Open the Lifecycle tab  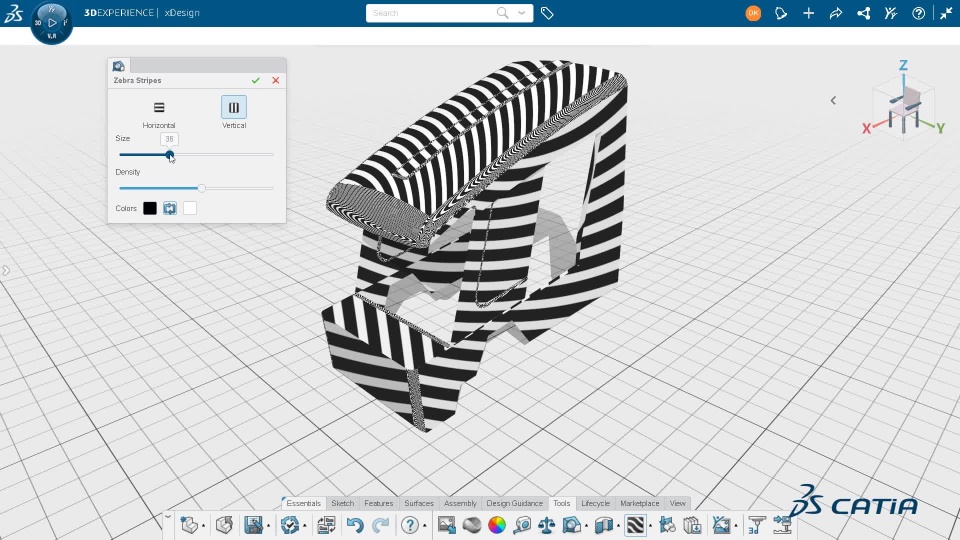[x=595, y=503]
